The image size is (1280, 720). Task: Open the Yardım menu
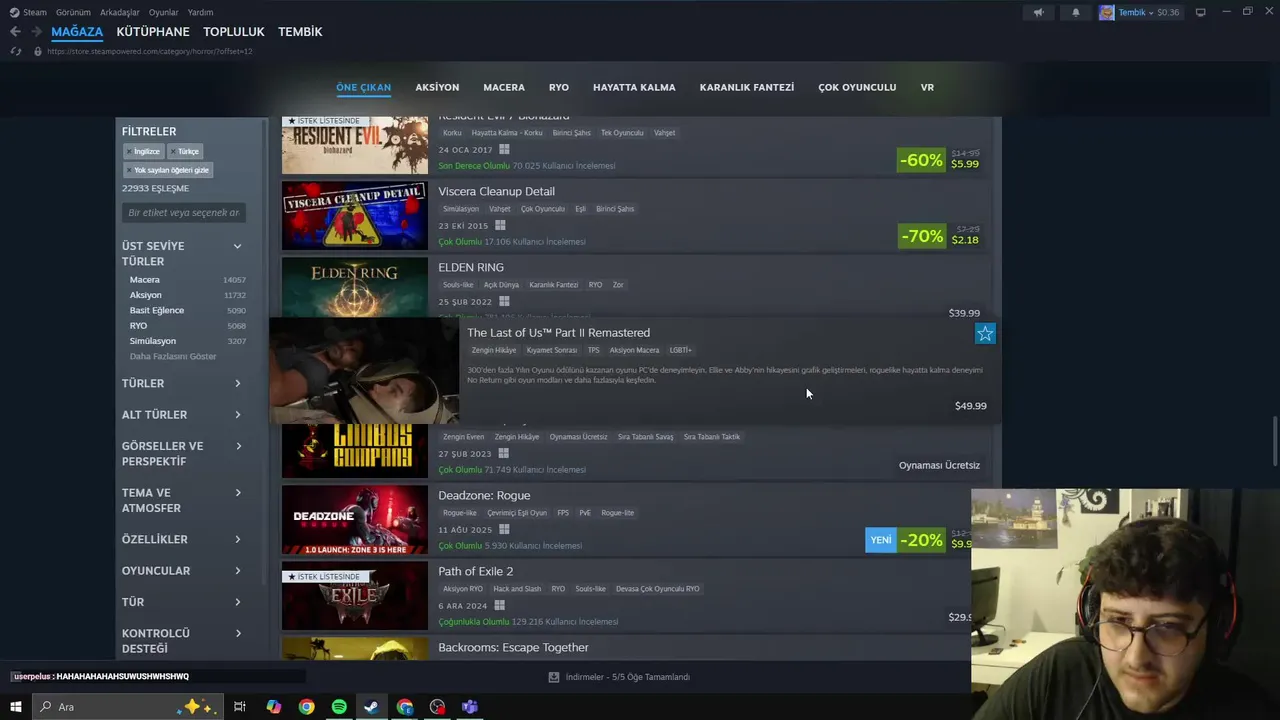pyautogui.click(x=200, y=12)
